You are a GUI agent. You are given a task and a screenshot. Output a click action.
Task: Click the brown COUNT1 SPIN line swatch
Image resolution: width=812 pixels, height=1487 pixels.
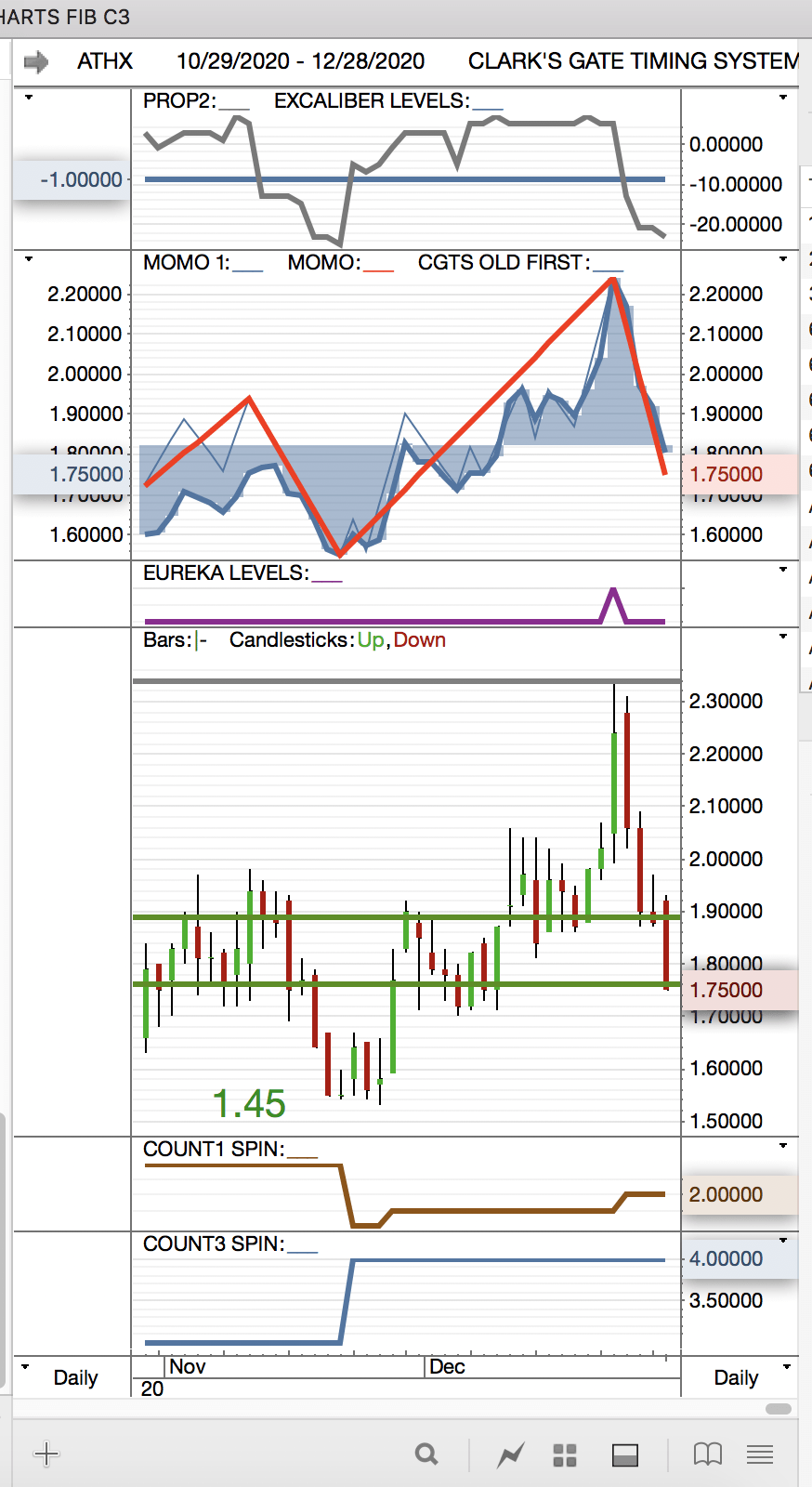coord(303,1157)
